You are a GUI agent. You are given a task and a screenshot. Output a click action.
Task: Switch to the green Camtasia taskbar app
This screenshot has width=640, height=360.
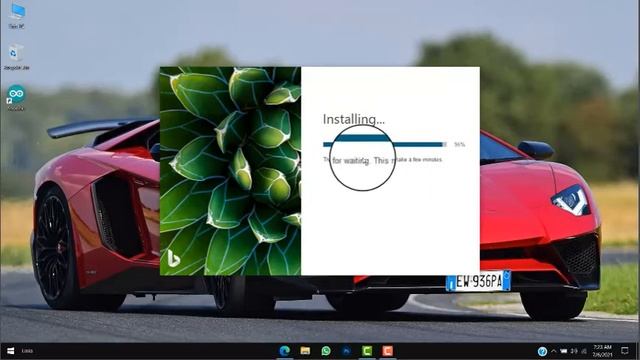coord(367,351)
